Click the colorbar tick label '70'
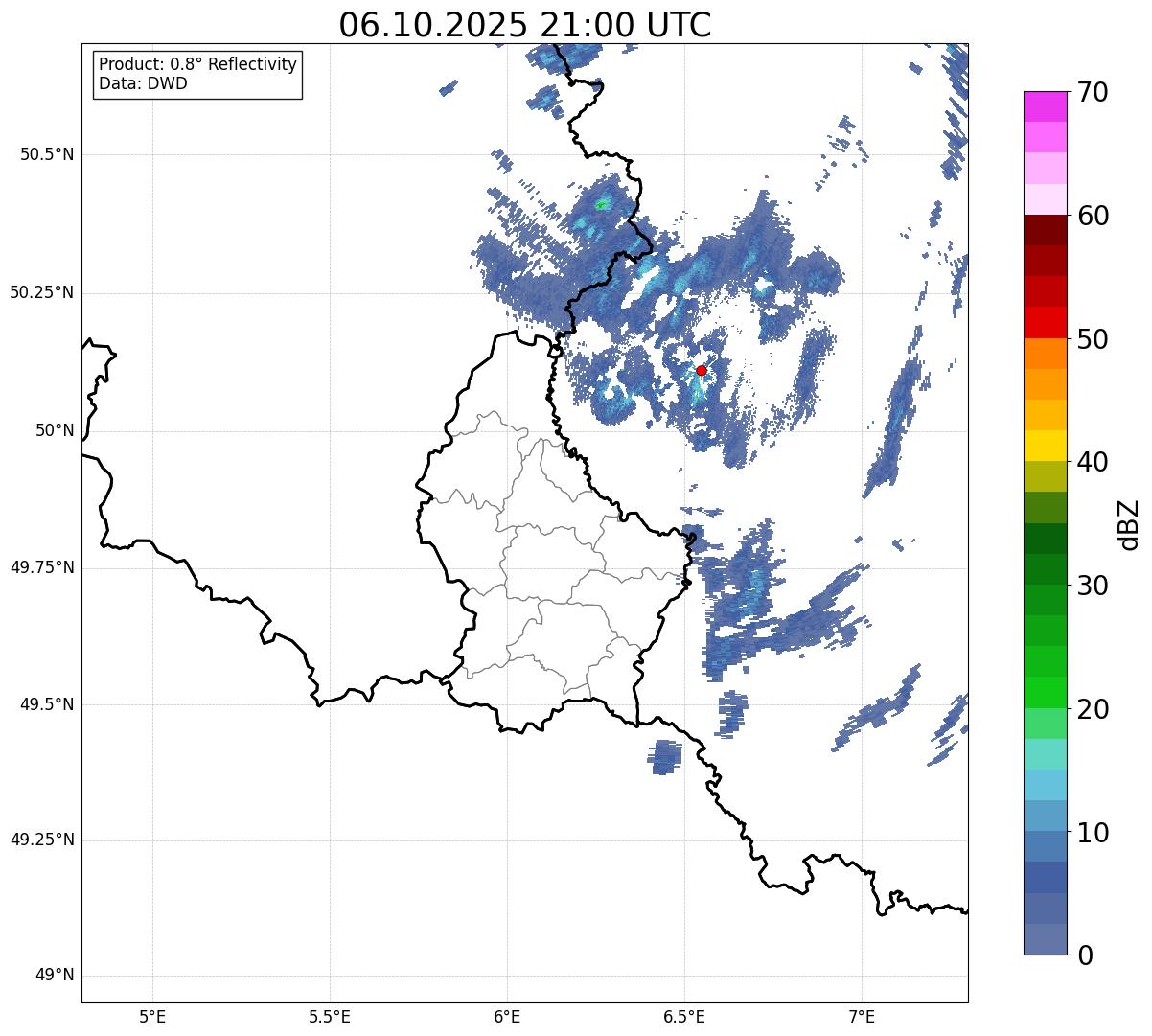Viewport: 1152px width, 1036px height. click(x=1094, y=92)
